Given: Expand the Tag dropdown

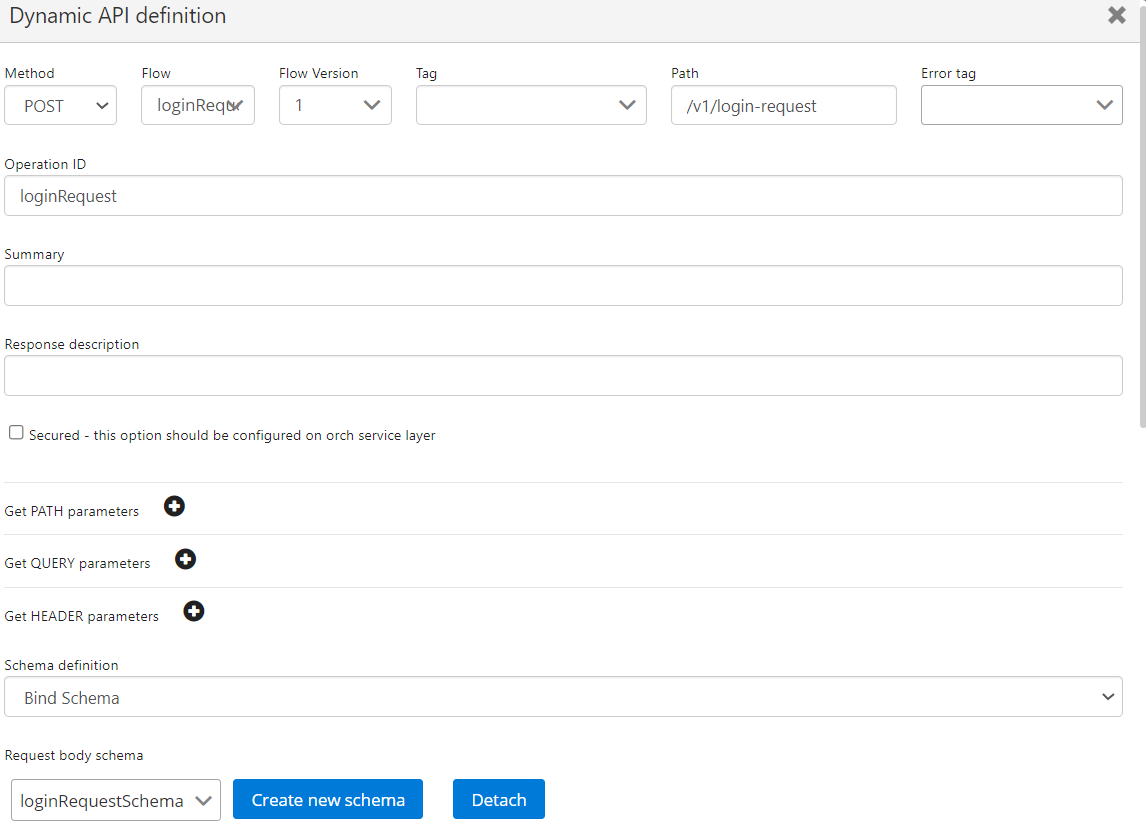Looking at the screenshot, I should coord(531,106).
